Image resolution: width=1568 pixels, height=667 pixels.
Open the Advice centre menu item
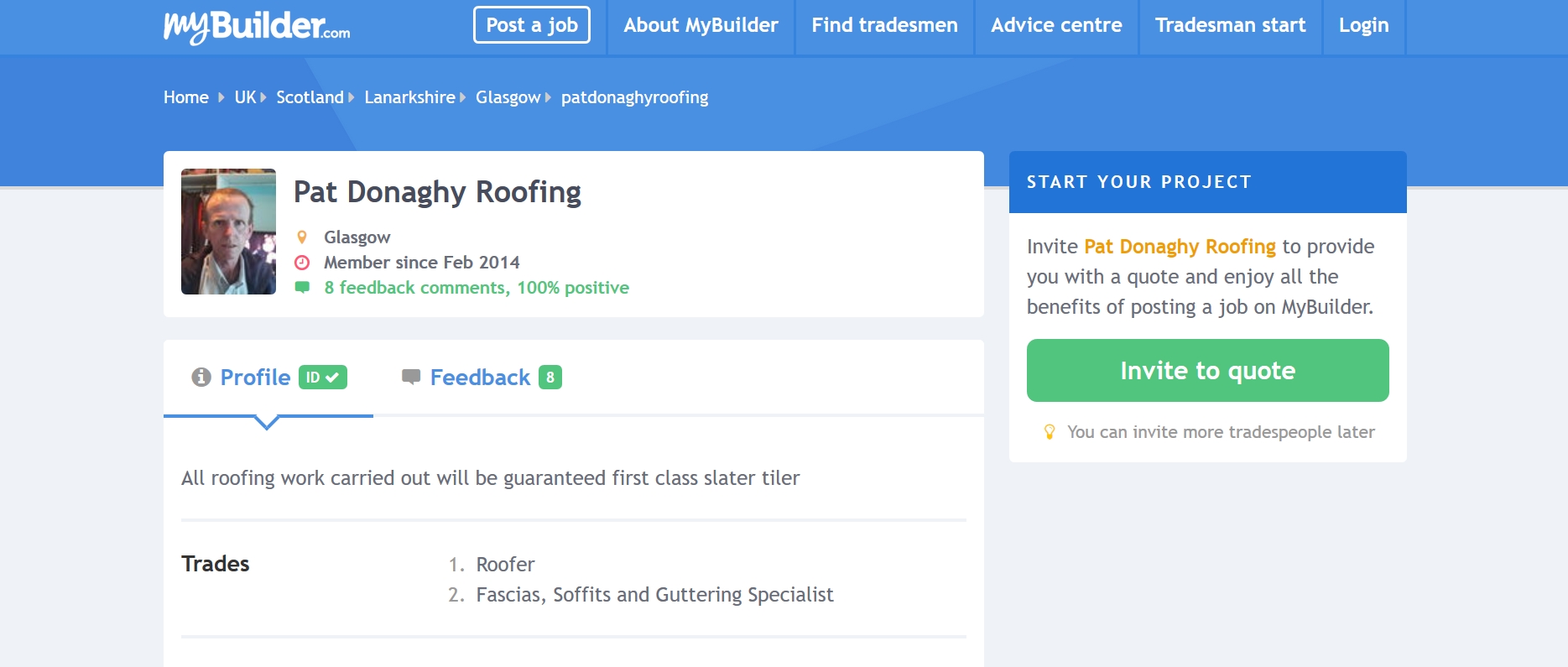tap(1055, 26)
